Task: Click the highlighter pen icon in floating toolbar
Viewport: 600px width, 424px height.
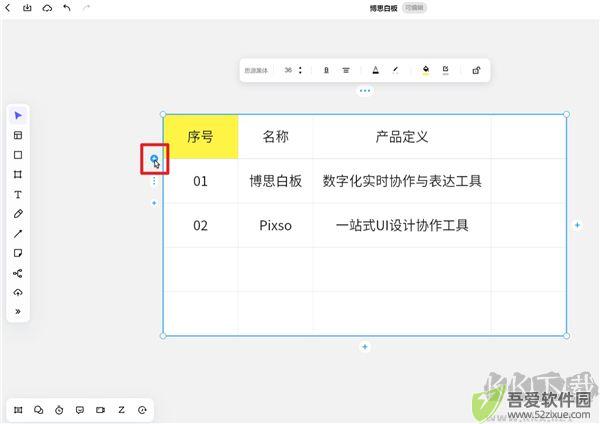Action: pos(395,70)
